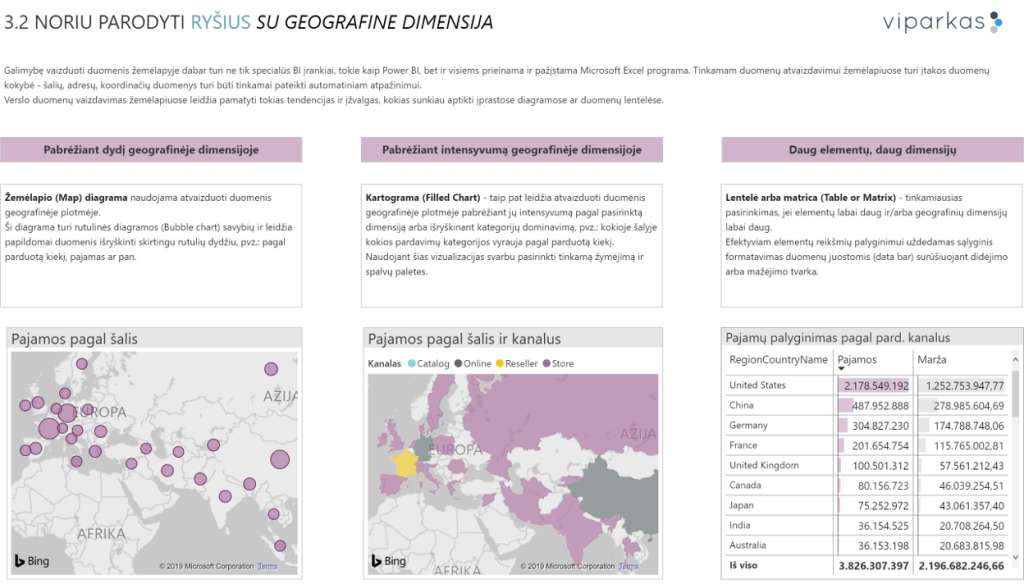Open the Terms link on the filled map
Viewport: 1024px width, 584px height.
[x=626, y=567]
